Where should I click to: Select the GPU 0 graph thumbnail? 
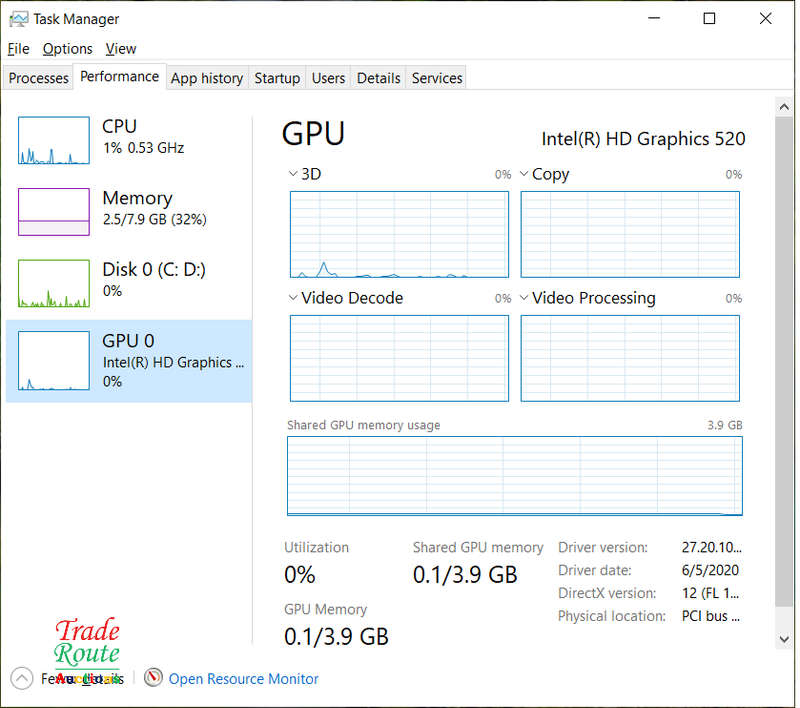pos(54,361)
